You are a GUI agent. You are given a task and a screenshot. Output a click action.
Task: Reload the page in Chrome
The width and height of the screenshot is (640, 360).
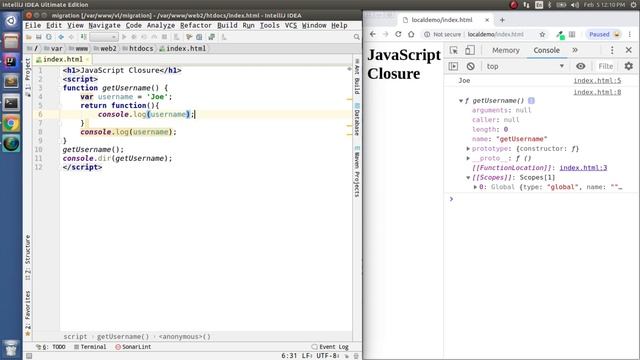398,34
